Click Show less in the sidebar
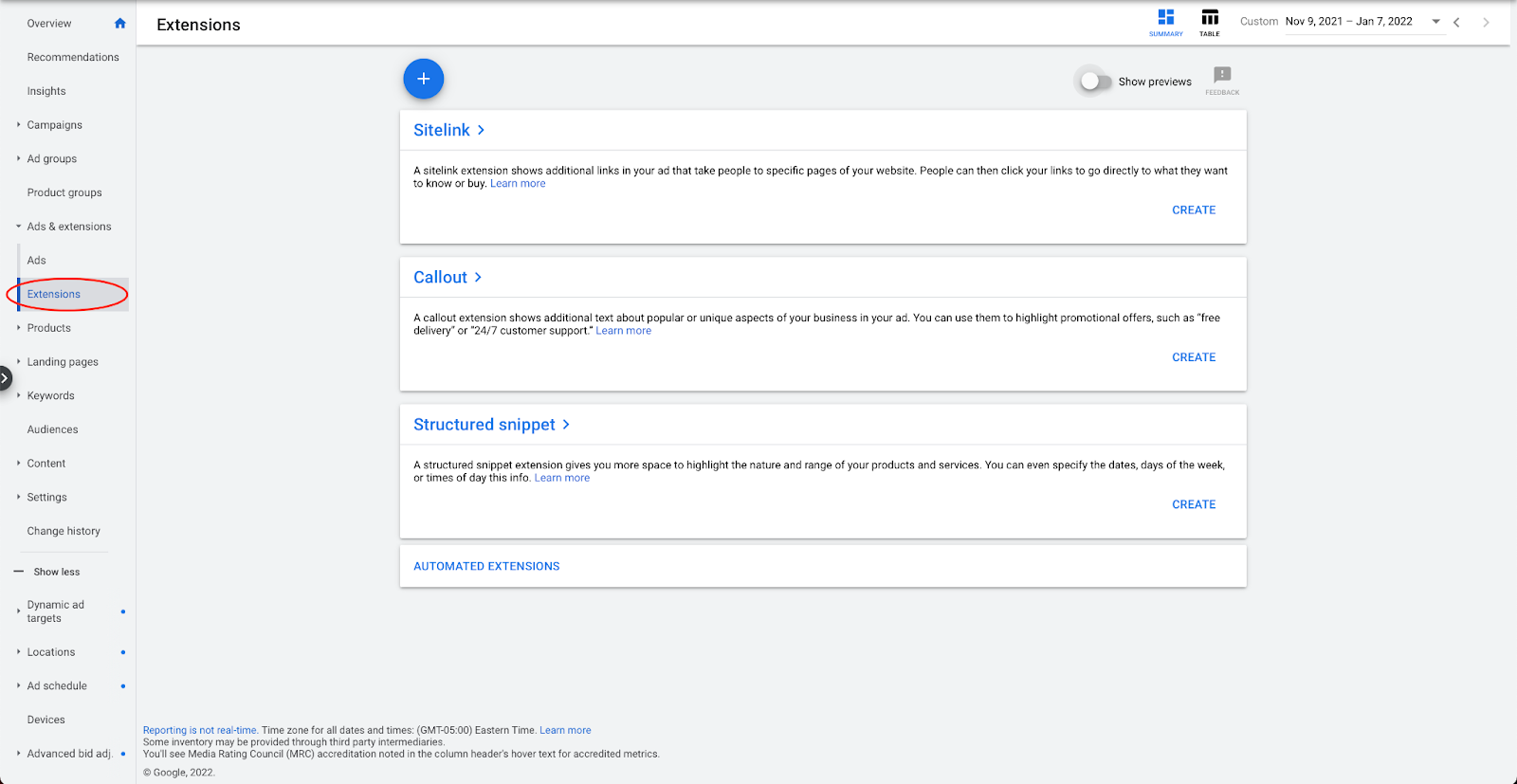The image size is (1517, 784). click(x=56, y=573)
